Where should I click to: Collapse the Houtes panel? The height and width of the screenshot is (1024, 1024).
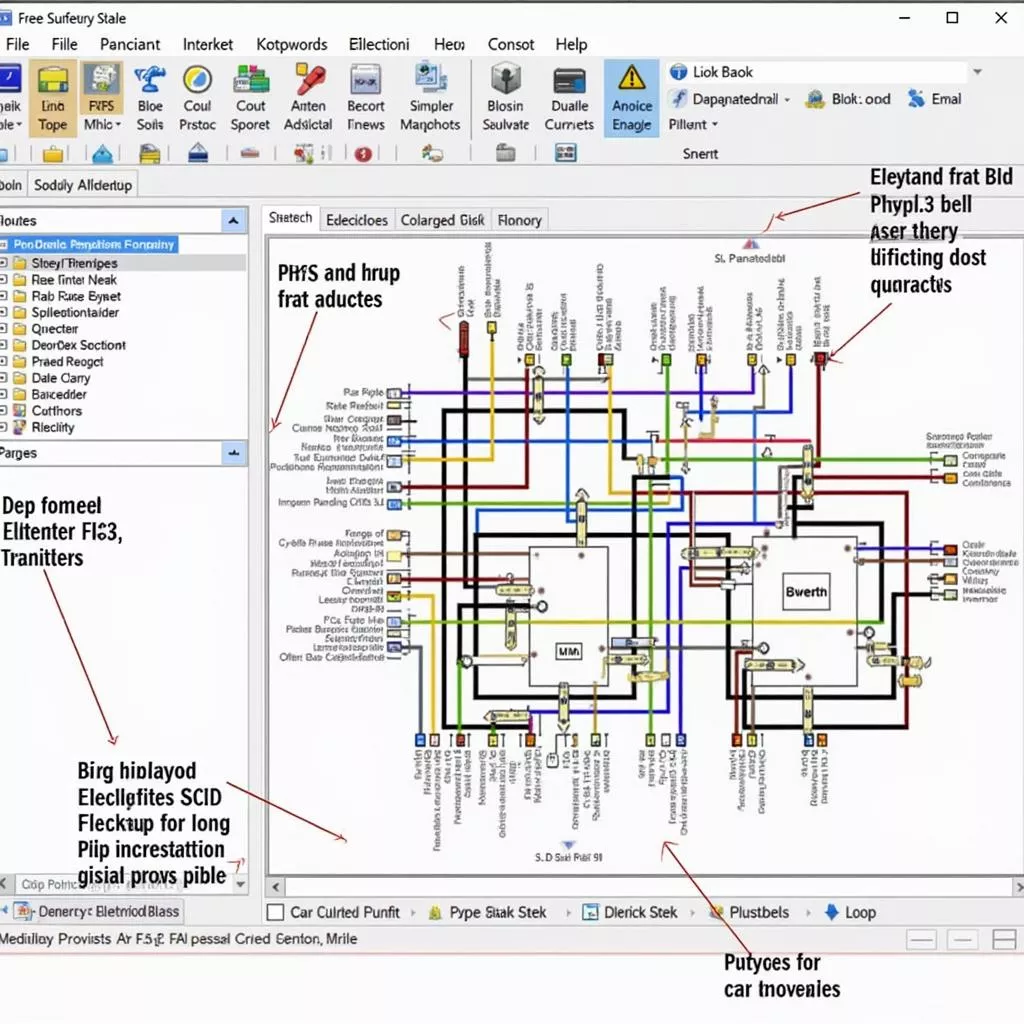coord(233,220)
